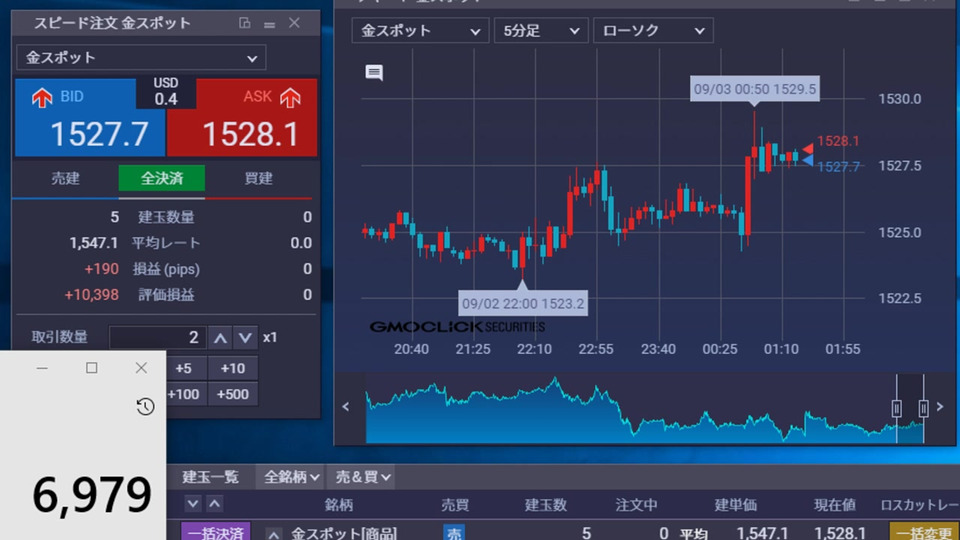Sort by 現在値 column header
960x540 pixels.
point(834,505)
